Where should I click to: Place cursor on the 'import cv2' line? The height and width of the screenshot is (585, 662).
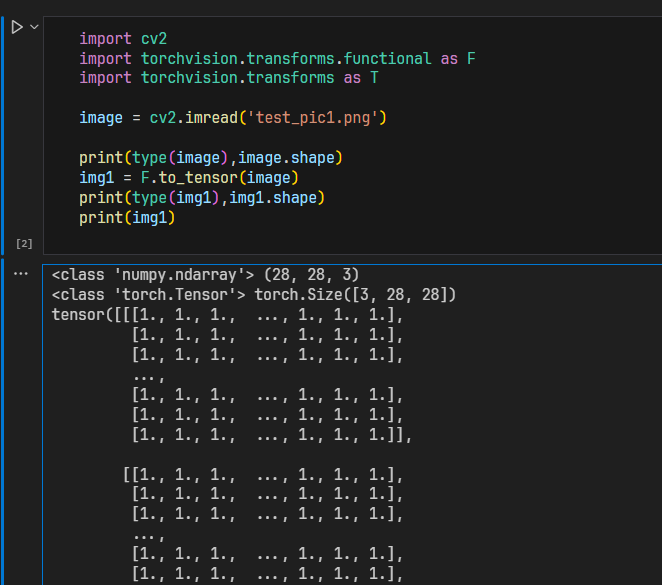[123, 39]
